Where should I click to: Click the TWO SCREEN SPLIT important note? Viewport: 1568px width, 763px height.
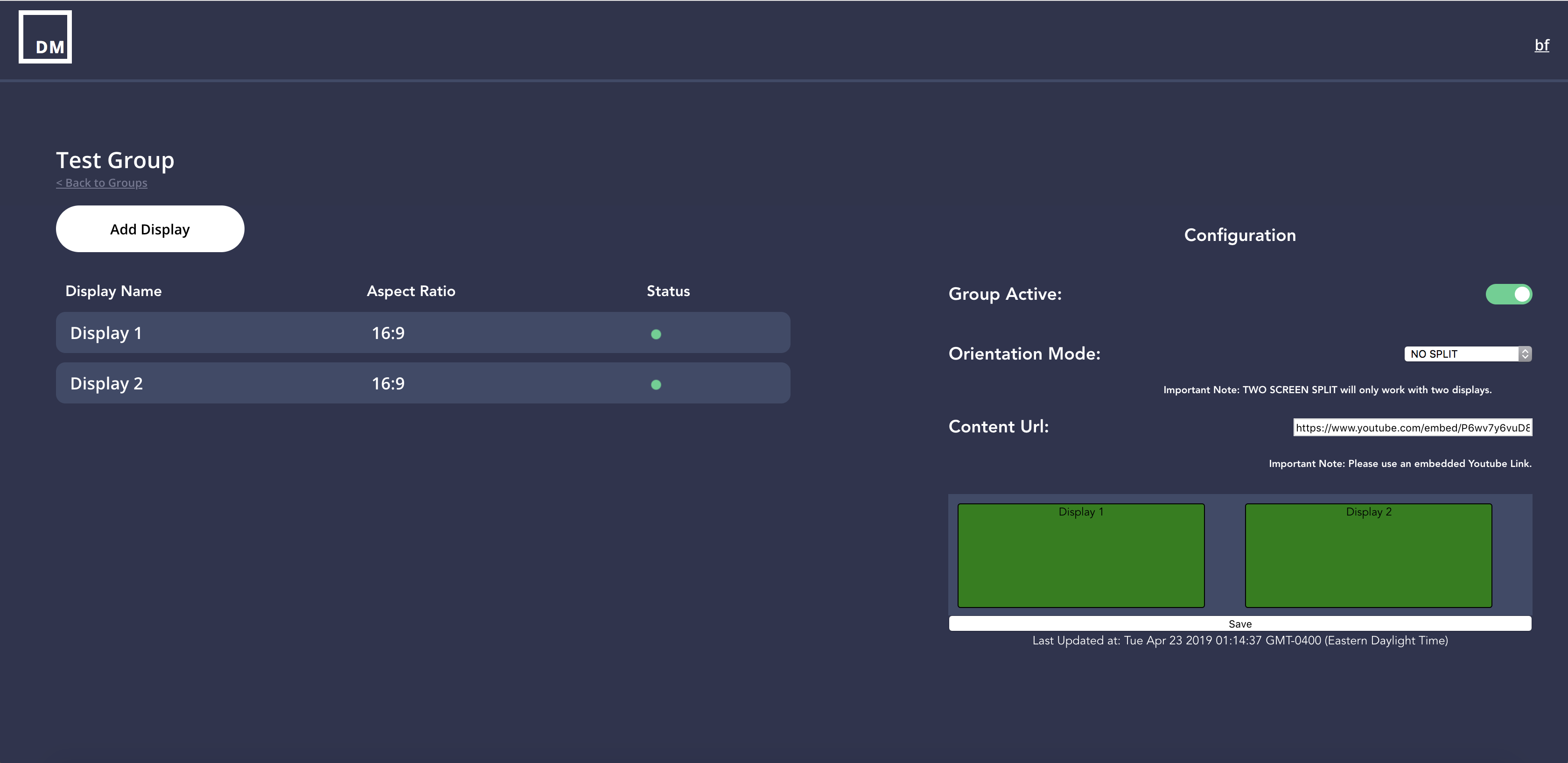click(1327, 390)
